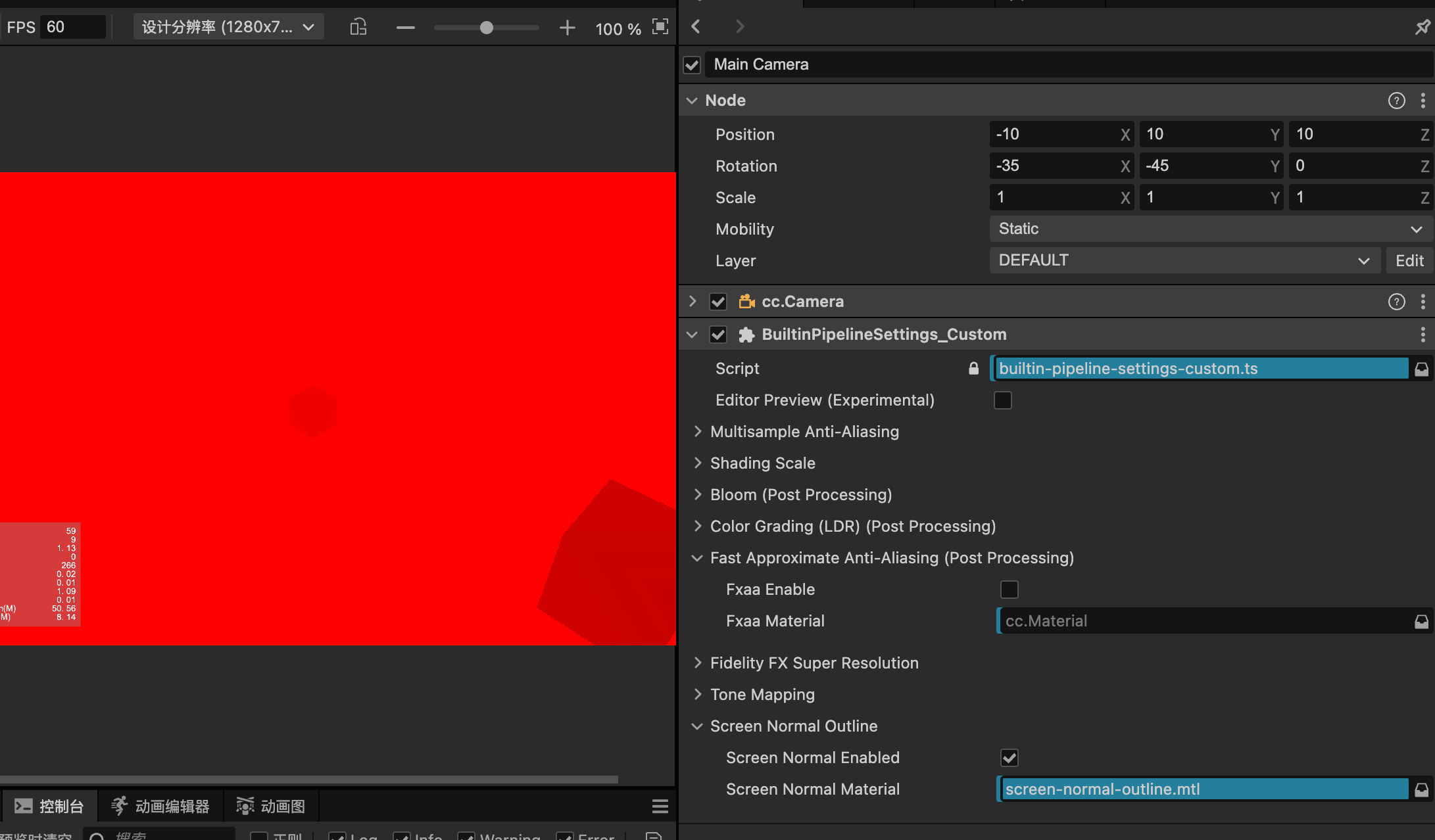Click the rotate device orientation icon
1435x840 pixels.
(x=358, y=27)
